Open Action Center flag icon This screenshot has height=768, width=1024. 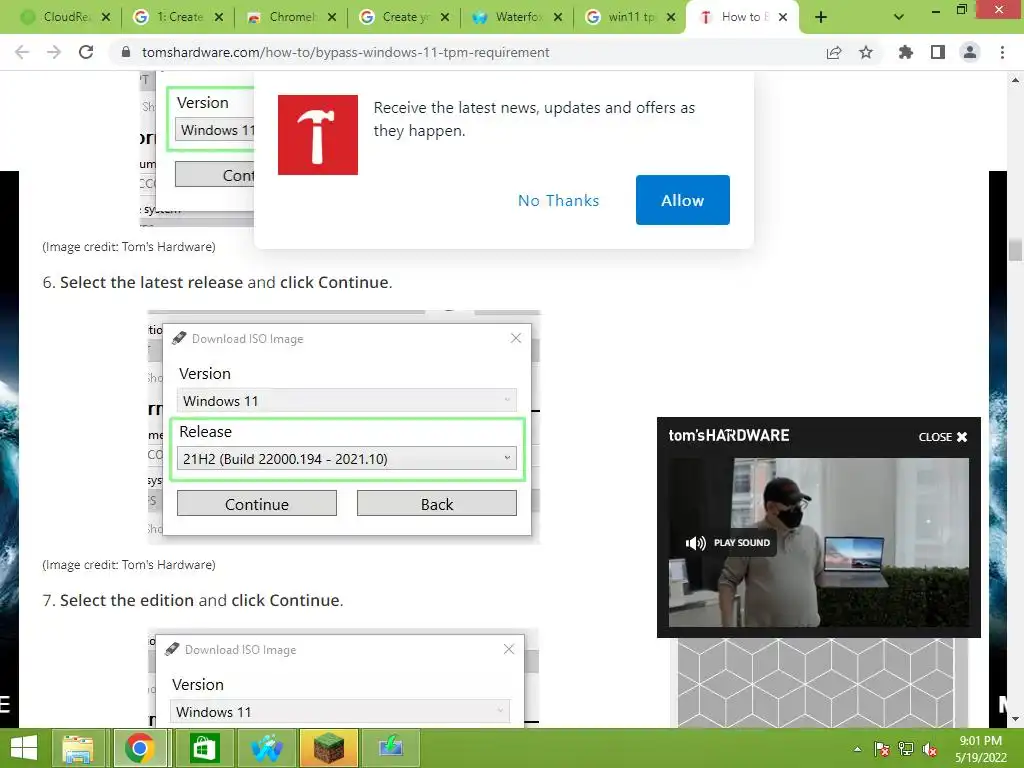click(882, 749)
